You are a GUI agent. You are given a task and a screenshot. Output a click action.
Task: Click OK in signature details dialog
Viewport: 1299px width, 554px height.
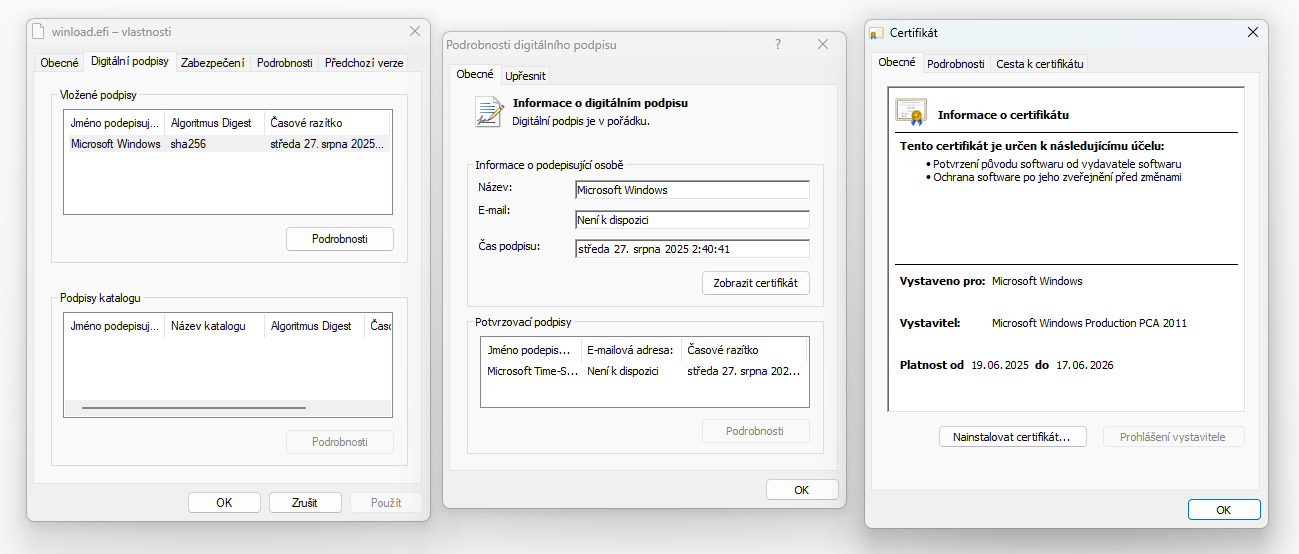[x=802, y=490]
